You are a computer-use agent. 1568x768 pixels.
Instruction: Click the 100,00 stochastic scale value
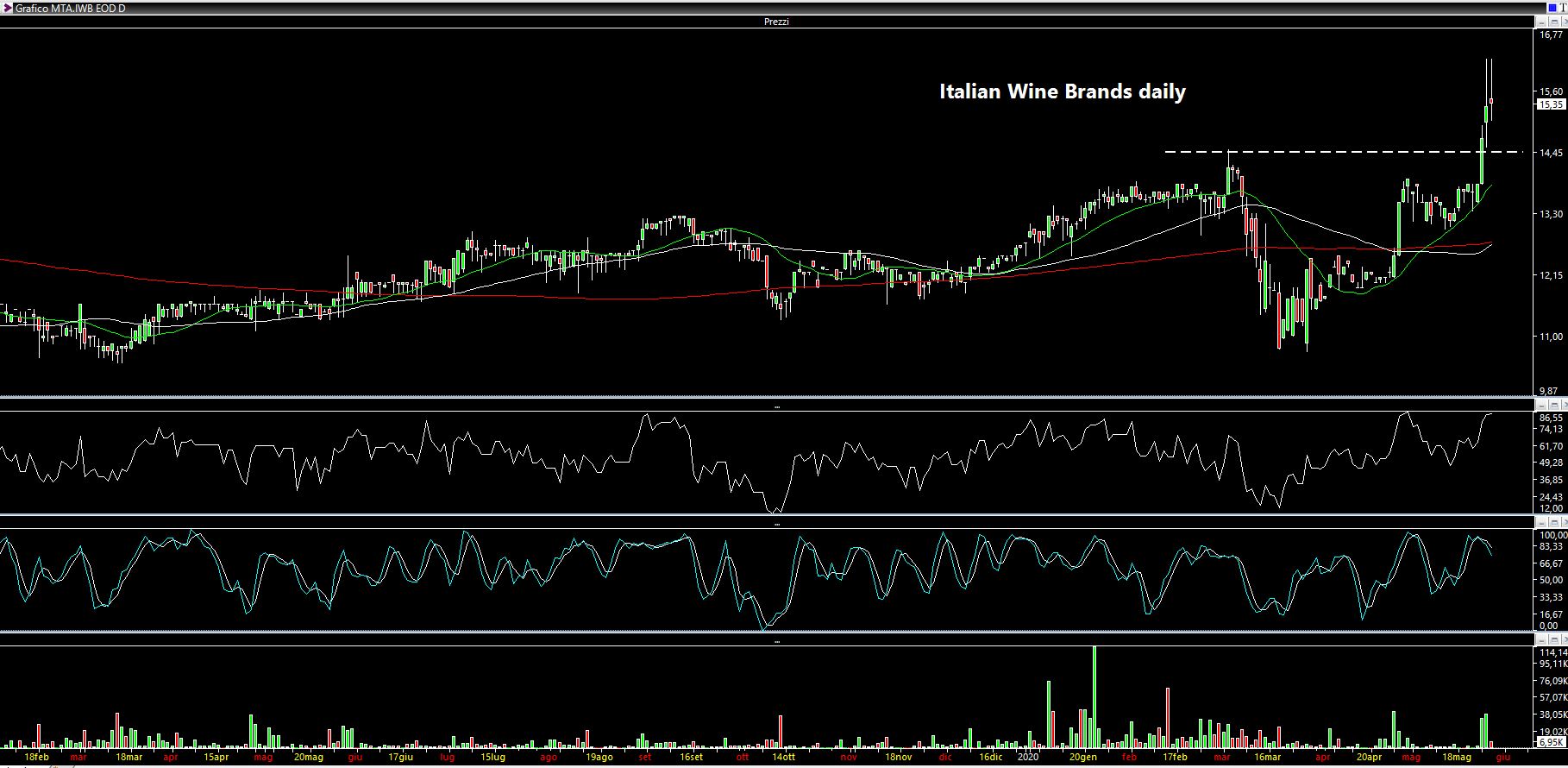click(1552, 535)
